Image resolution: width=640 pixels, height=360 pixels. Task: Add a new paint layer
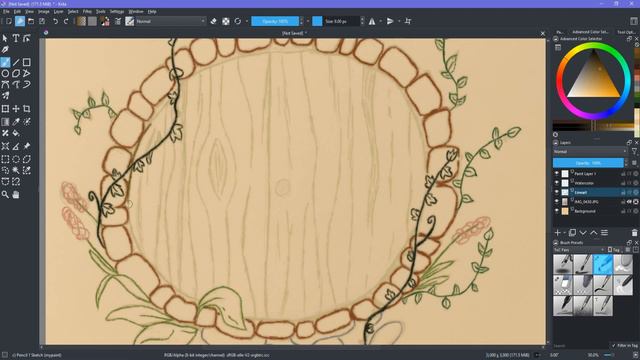click(558, 233)
